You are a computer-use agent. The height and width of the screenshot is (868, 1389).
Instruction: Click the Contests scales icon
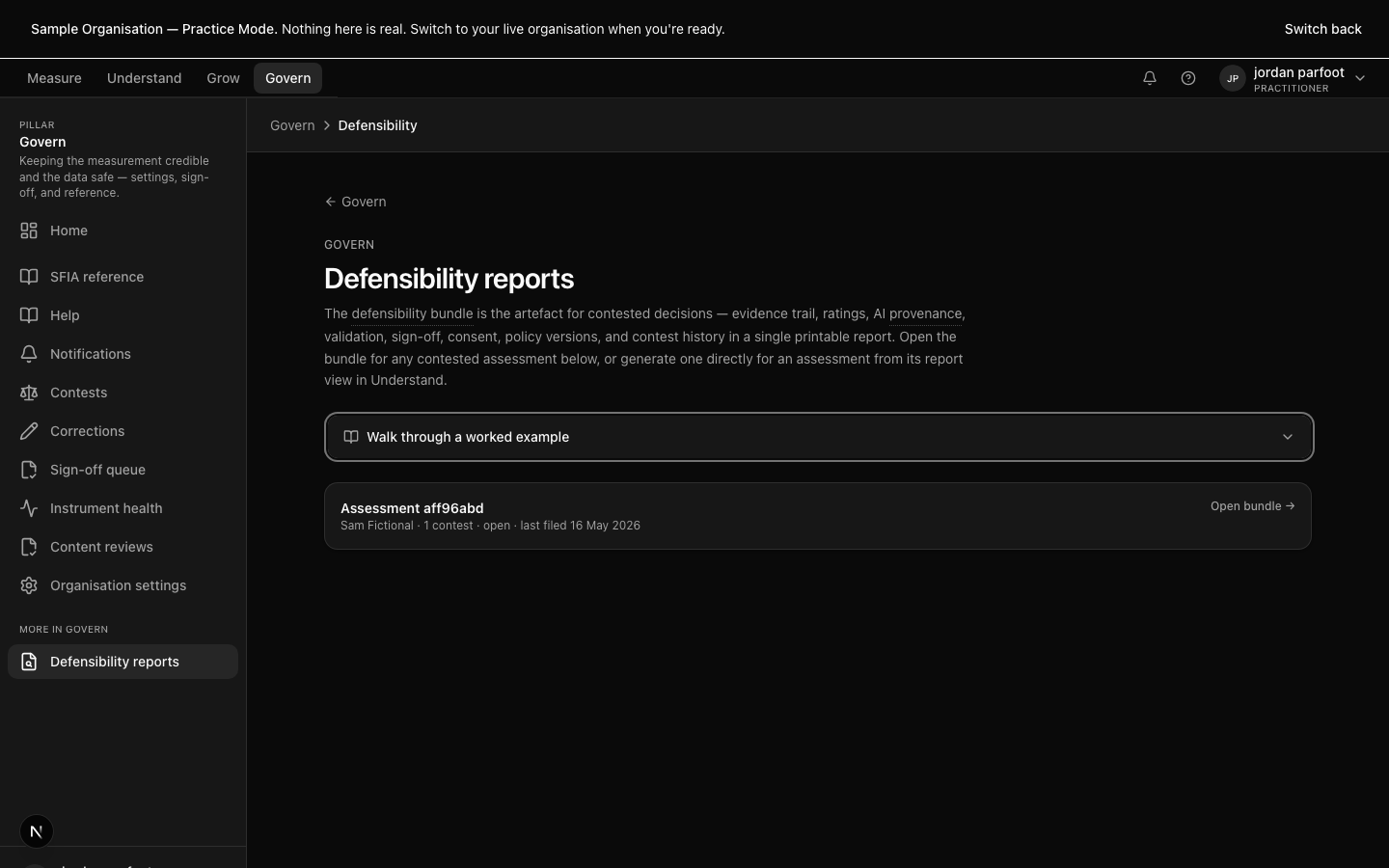(x=29, y=393)
